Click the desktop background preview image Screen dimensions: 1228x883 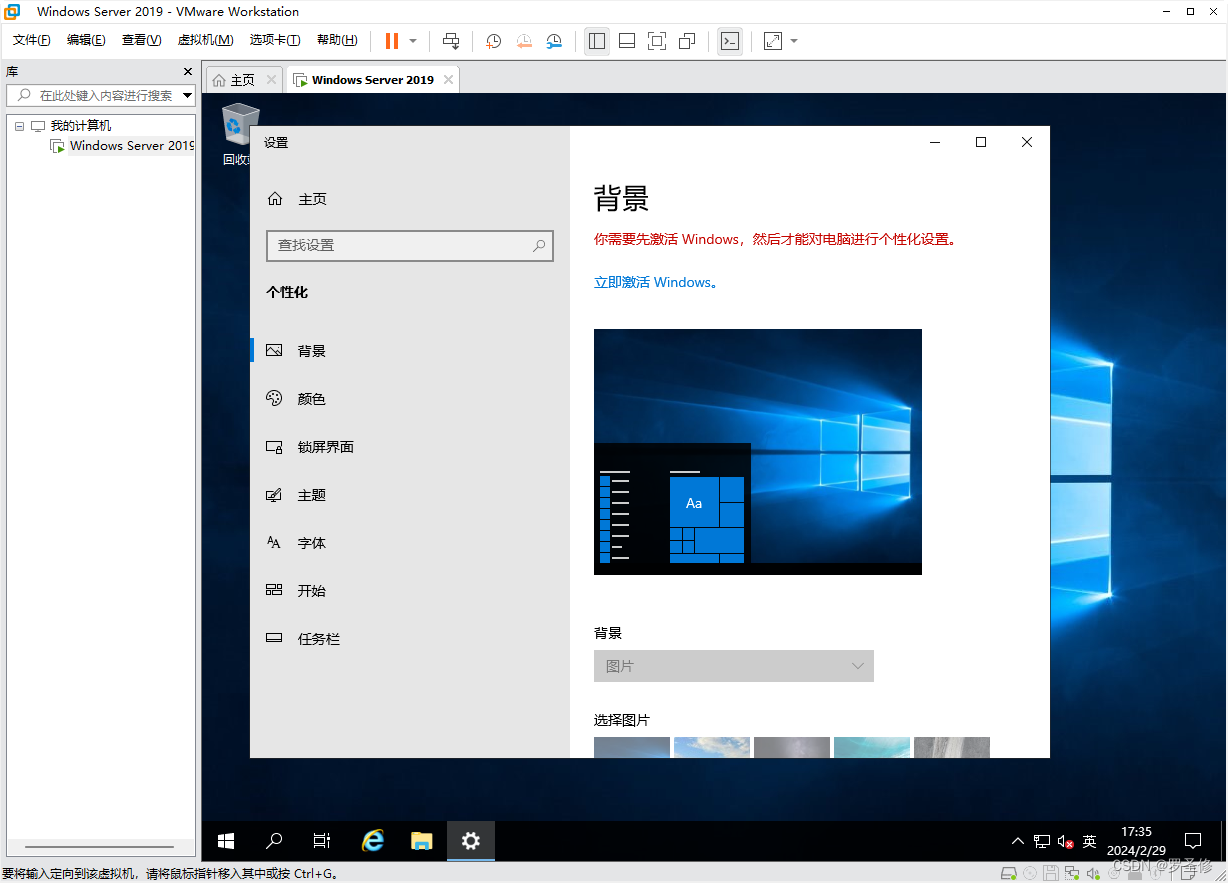[x=758, y=452]
